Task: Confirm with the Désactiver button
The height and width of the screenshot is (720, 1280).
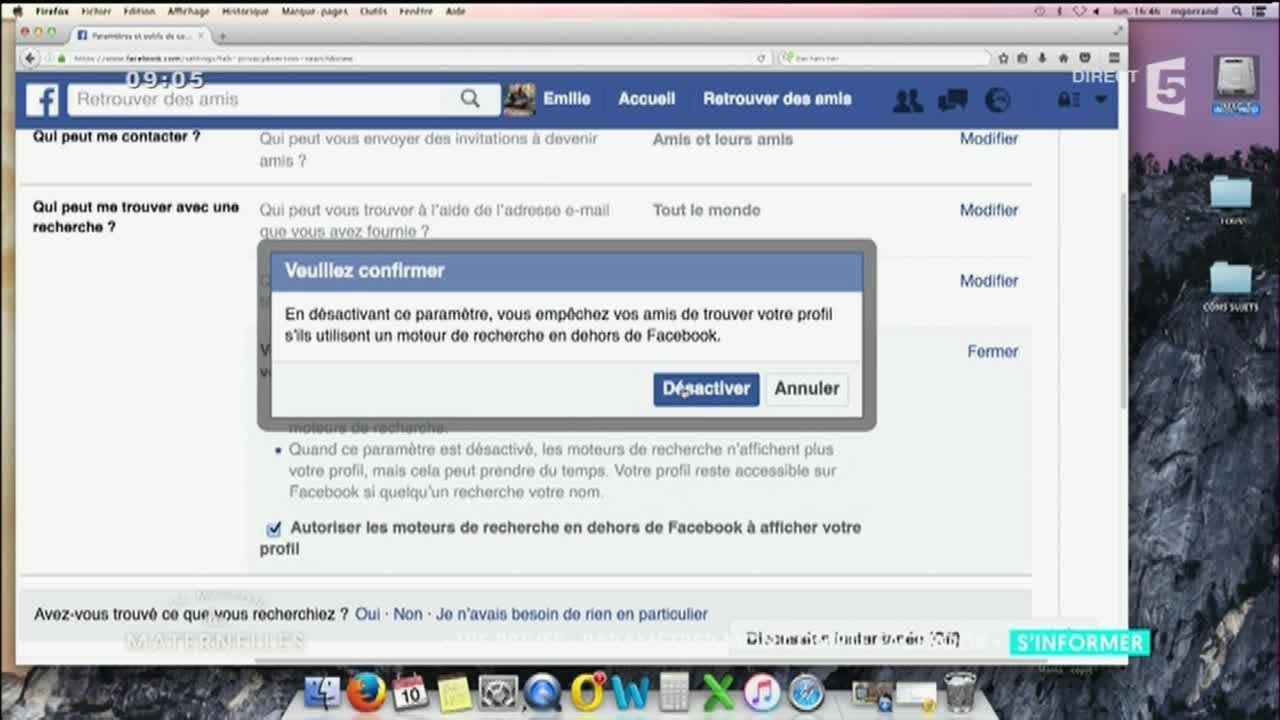Action: point(706,389)
